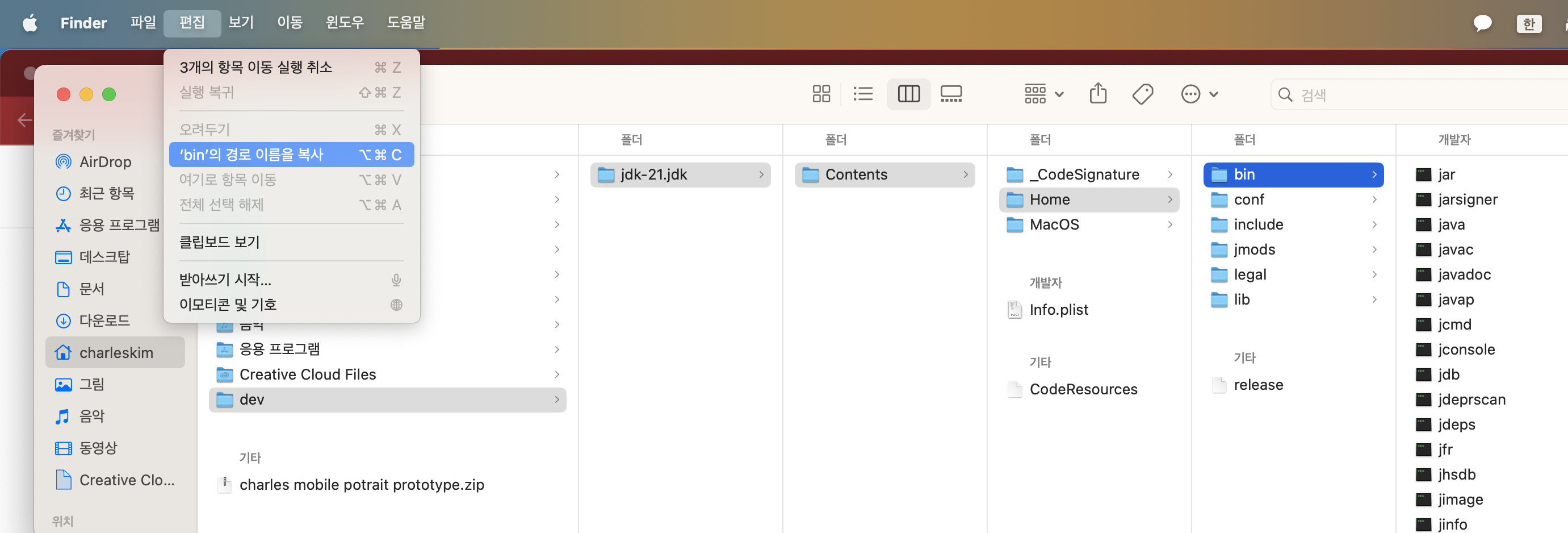
Task: Select the Creative Cloud Files folder
Action: pyautogui.click(x=387, y=374)
